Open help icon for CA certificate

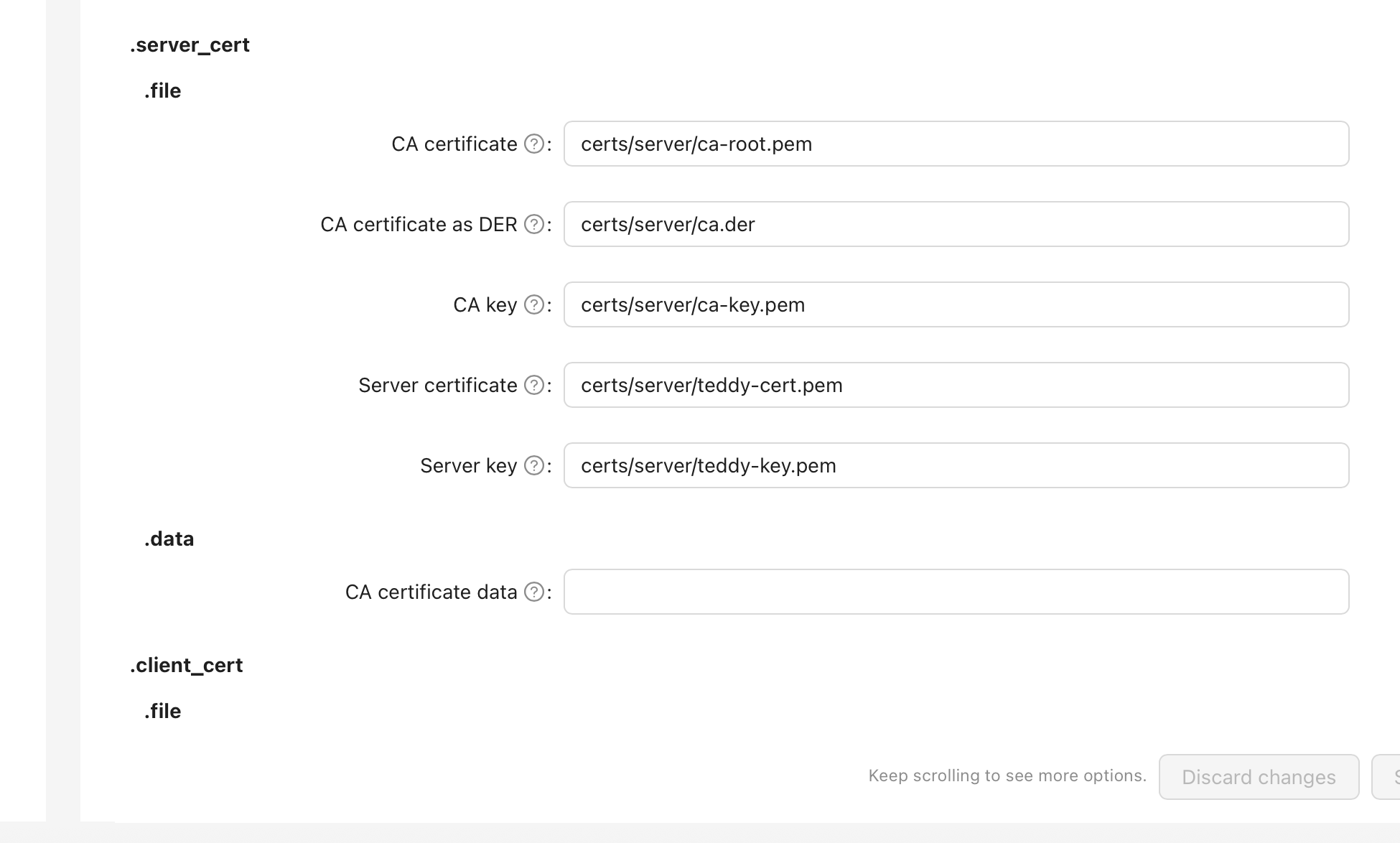pos(534,144)
